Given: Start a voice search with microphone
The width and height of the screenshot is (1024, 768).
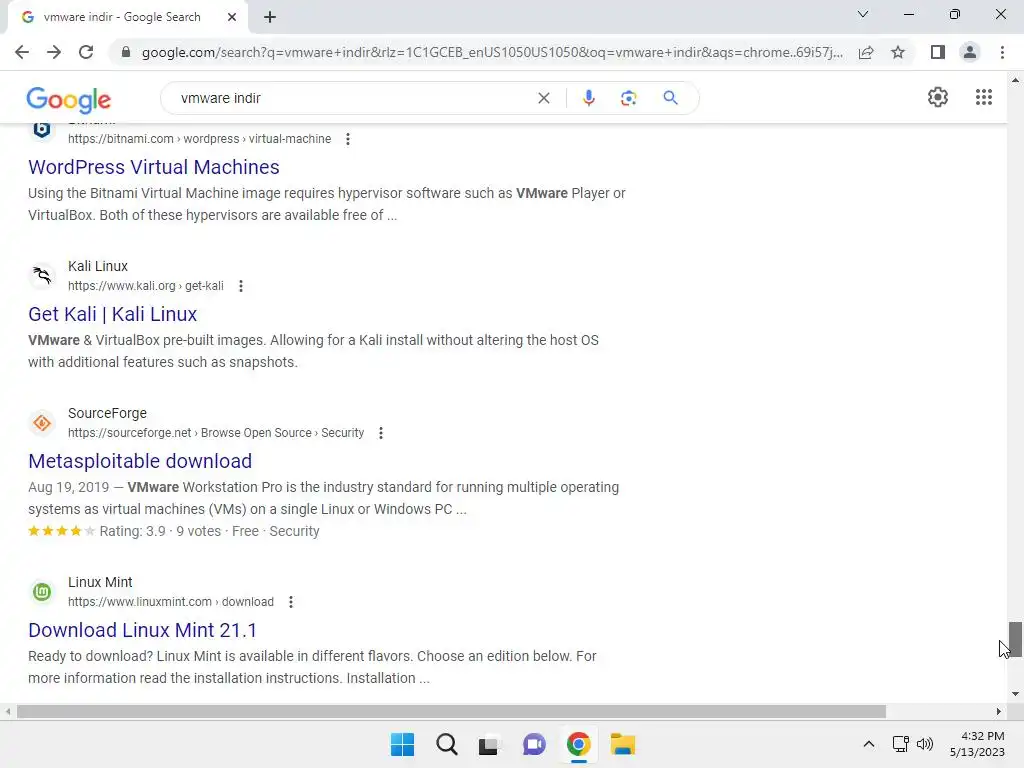Looking at the screenshot, I should (x=588, y=98).
